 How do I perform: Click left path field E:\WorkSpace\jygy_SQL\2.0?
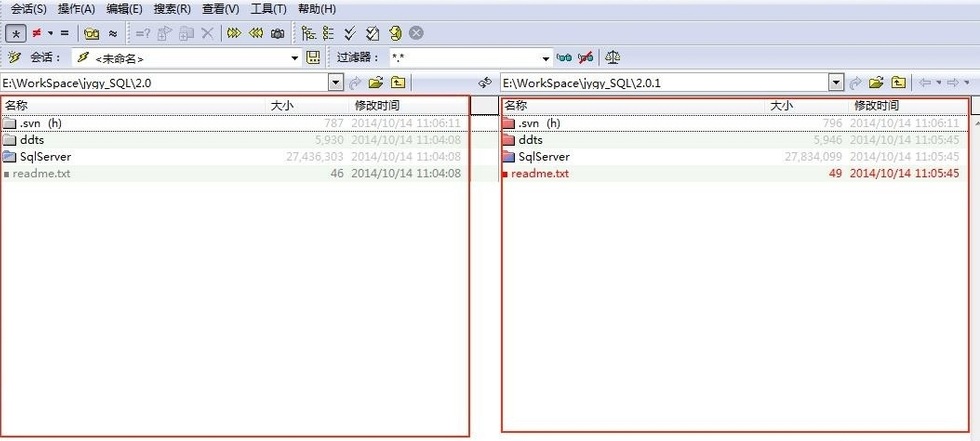coord(164,82)
